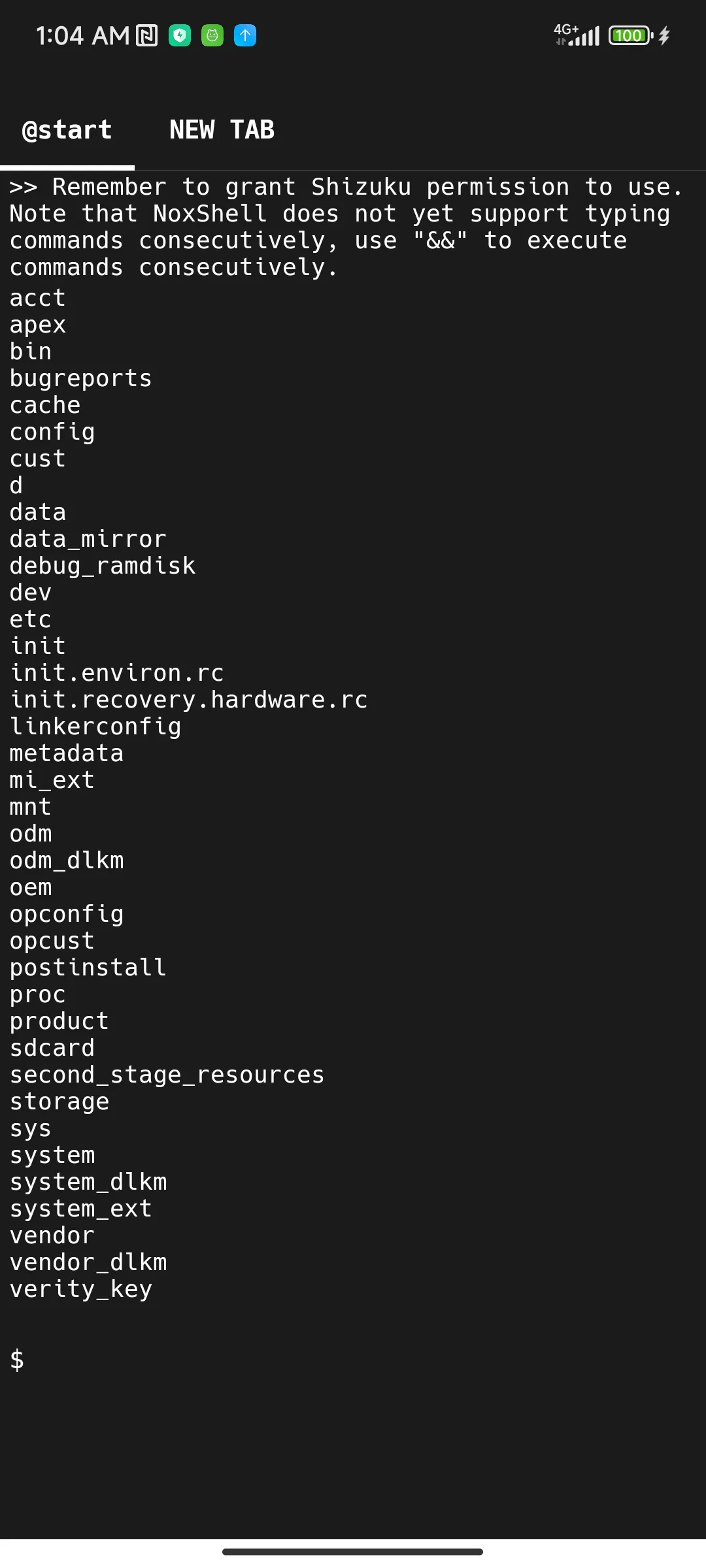Tap the battery 100 indicator
Screen dimensions: 706x1568
tap(630, 35)
